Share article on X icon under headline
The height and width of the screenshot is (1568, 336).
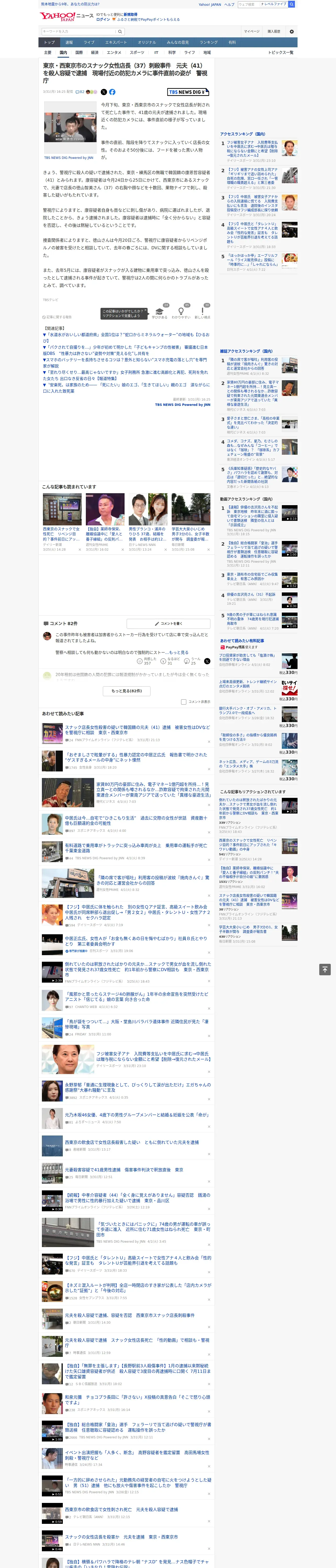click(104, 92)
